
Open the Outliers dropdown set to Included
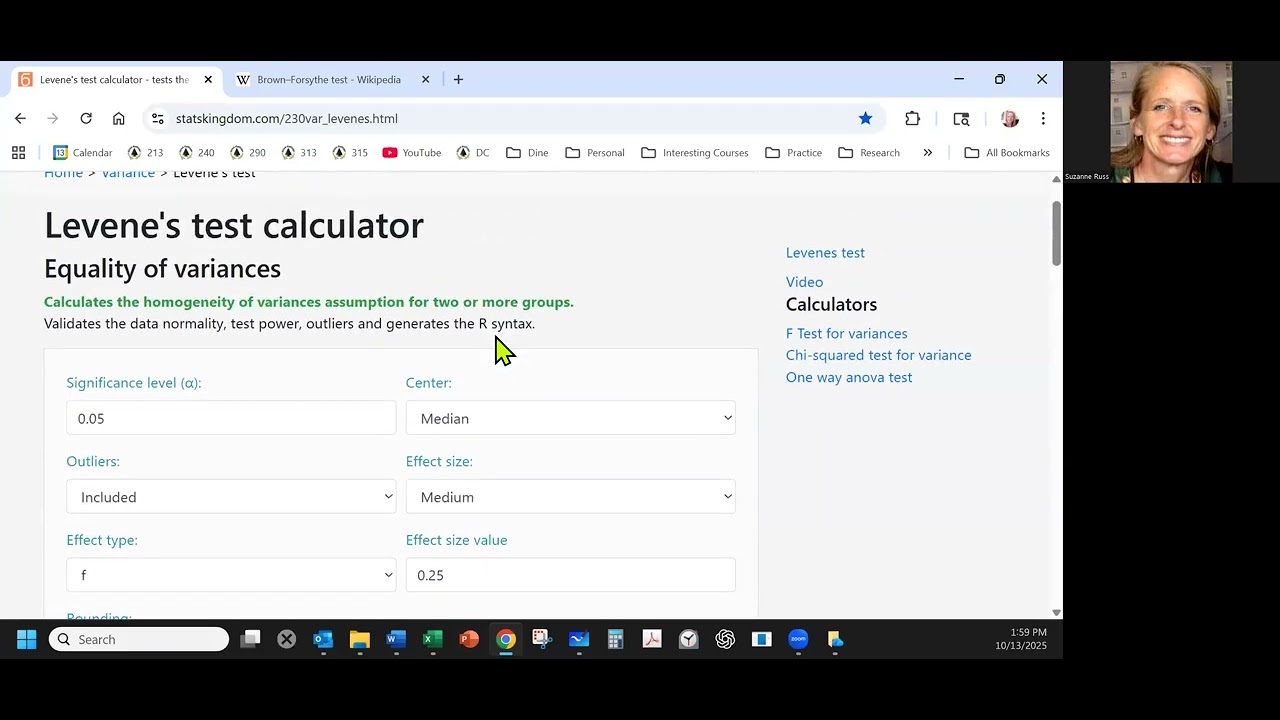(231, 497)
